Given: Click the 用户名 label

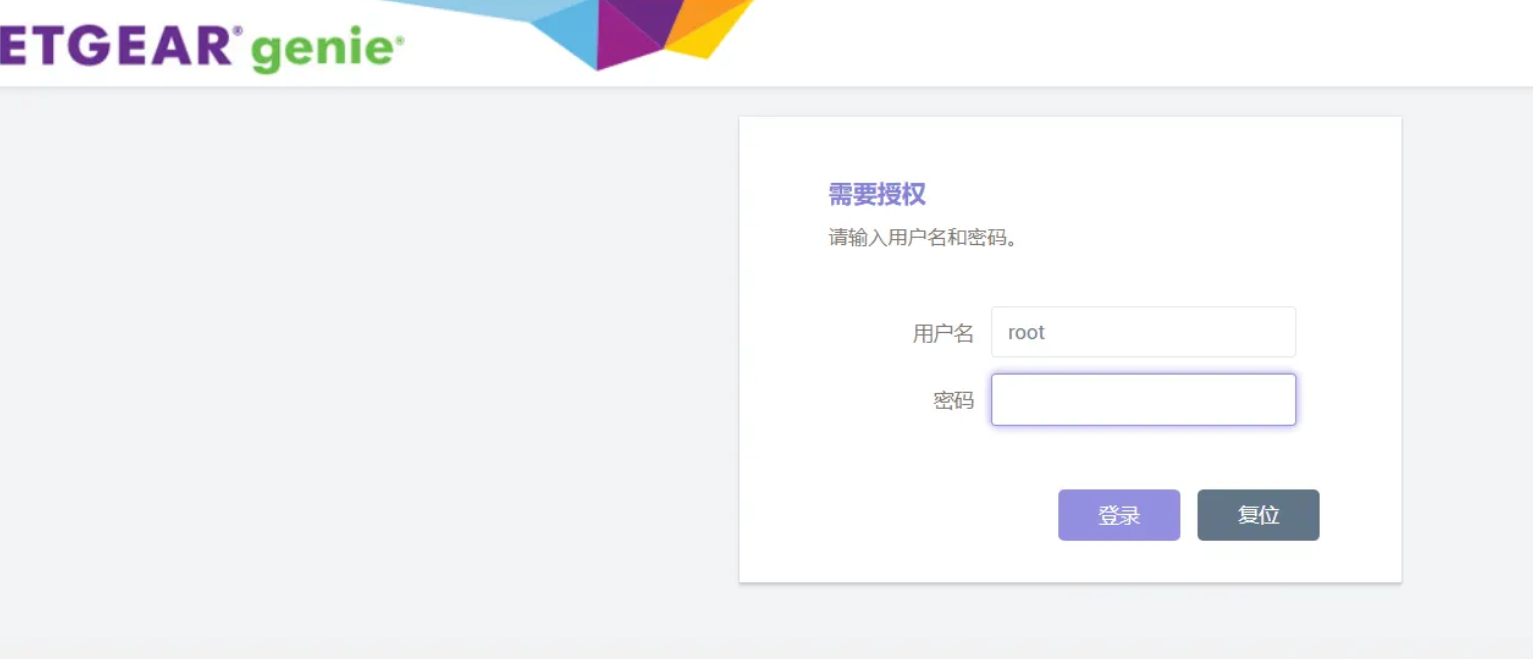Looking at the screenshot, I should coord(942,333).
